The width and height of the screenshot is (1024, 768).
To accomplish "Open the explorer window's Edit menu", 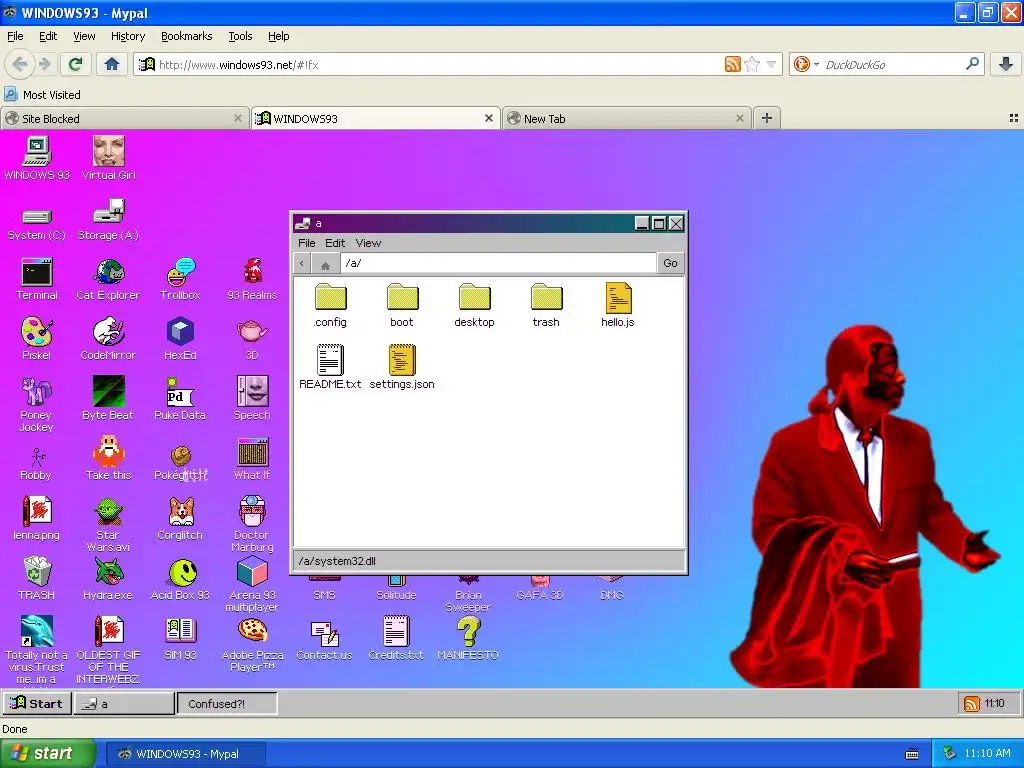I will 335,243.
